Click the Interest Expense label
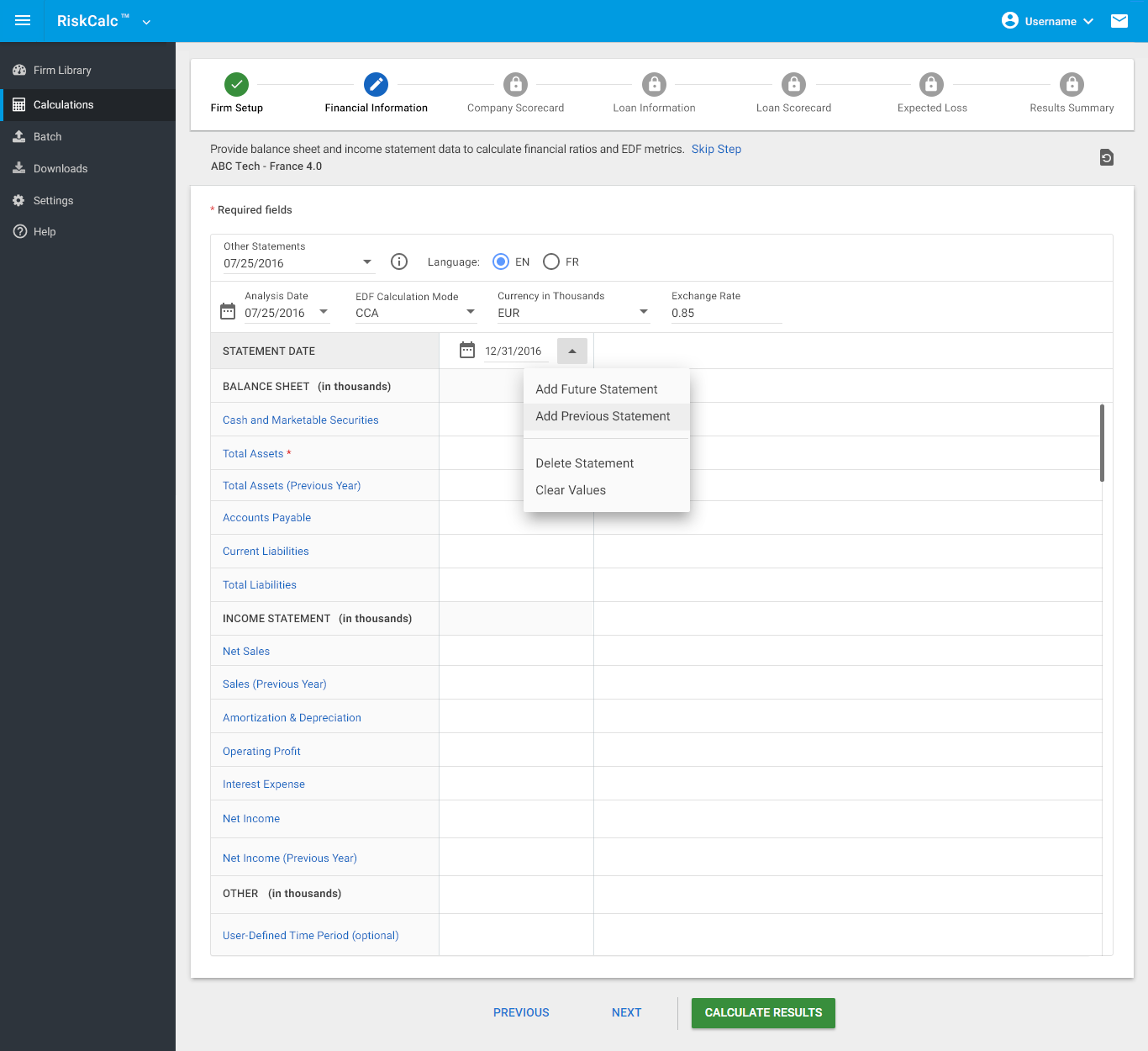The image size is (1148, 1051). (264, 784)
